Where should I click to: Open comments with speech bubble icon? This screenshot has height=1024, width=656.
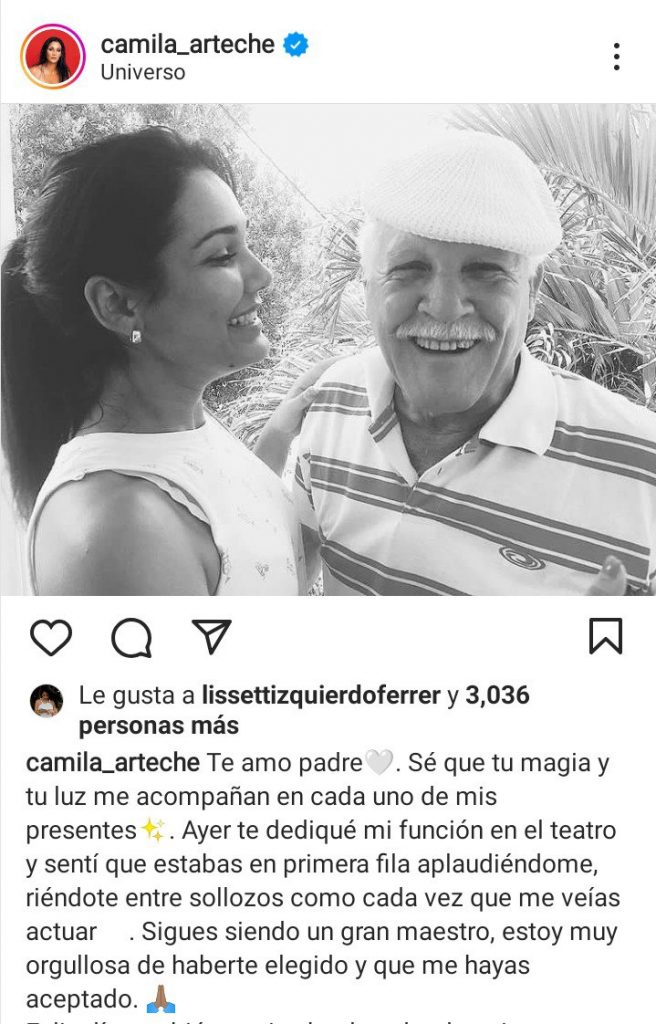[x=132, y=637]
